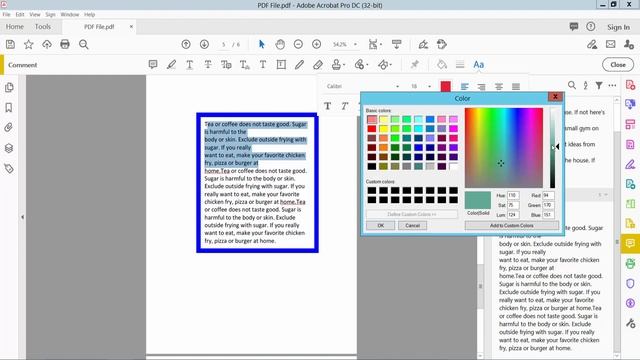Choose the selection arrow tool

pyautogui.click(x=262, y=44)
